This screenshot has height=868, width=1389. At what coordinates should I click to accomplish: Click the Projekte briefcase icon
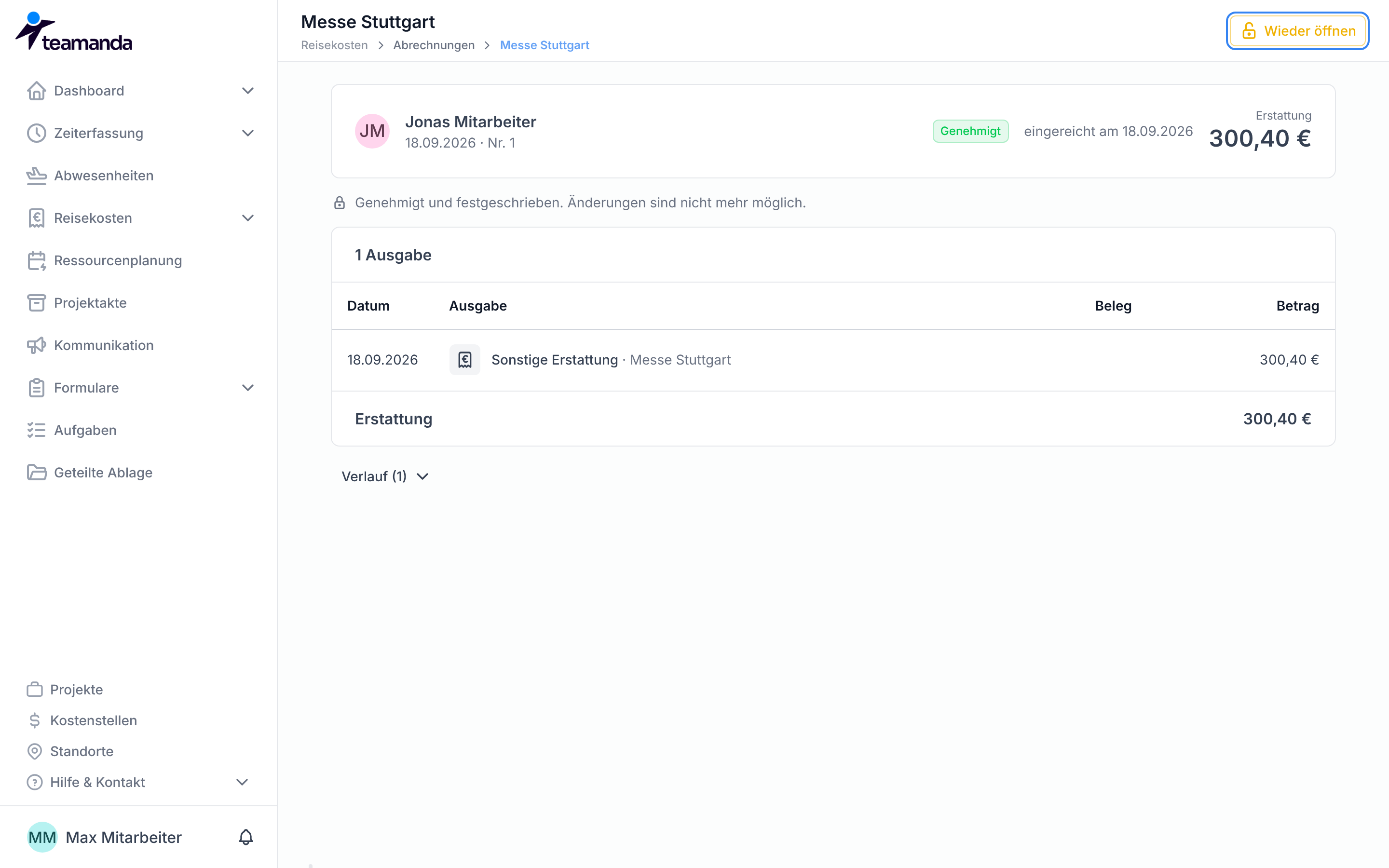[x=34, y=690]
